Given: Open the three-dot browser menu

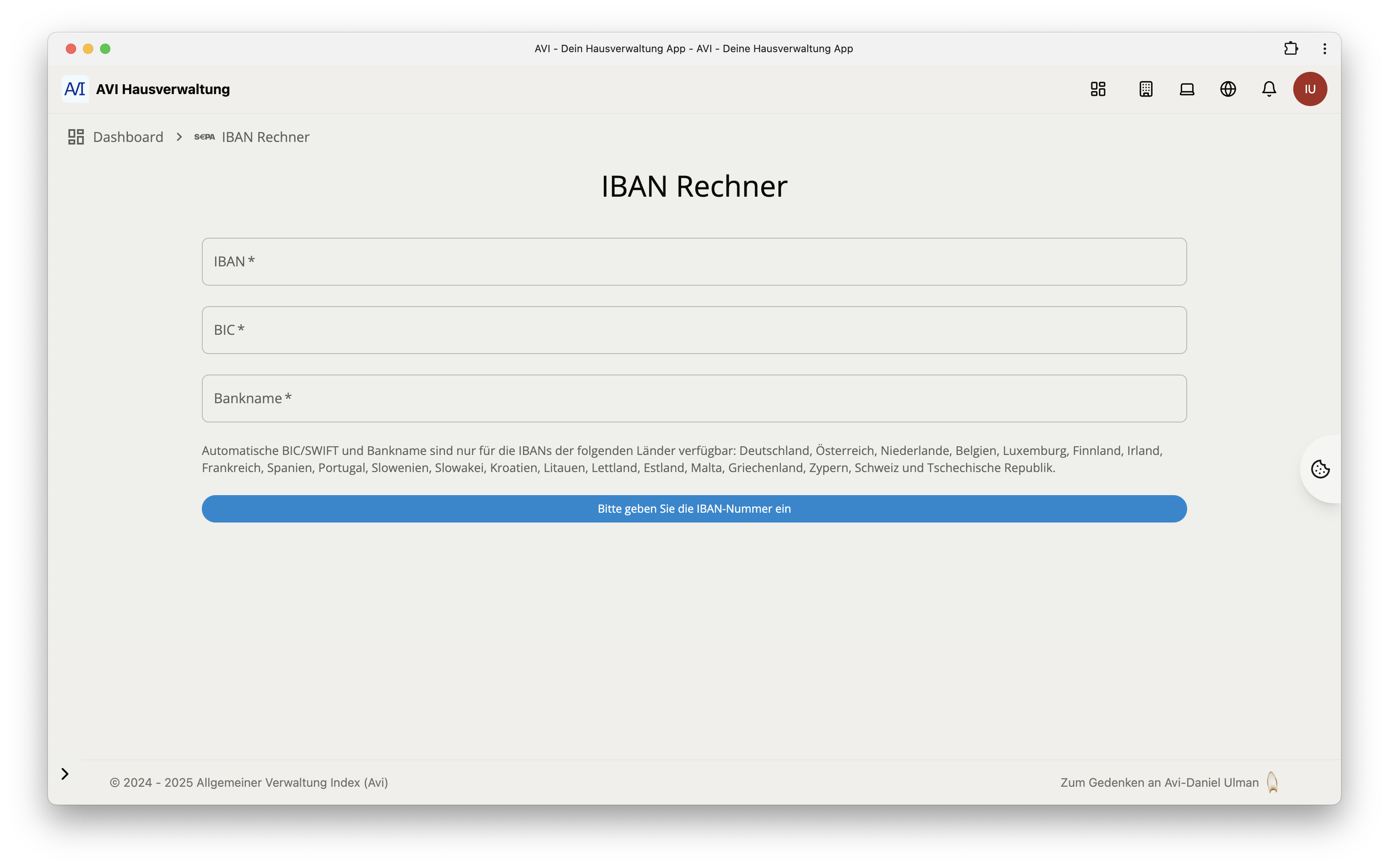Looking at the screenshot, I should click(1325, 49).
